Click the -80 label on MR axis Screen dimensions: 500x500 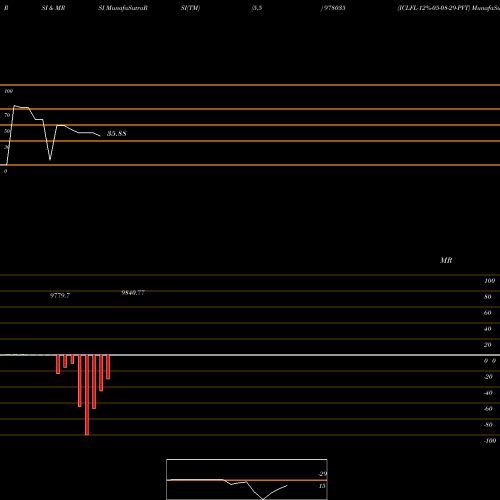click(488, 425)
